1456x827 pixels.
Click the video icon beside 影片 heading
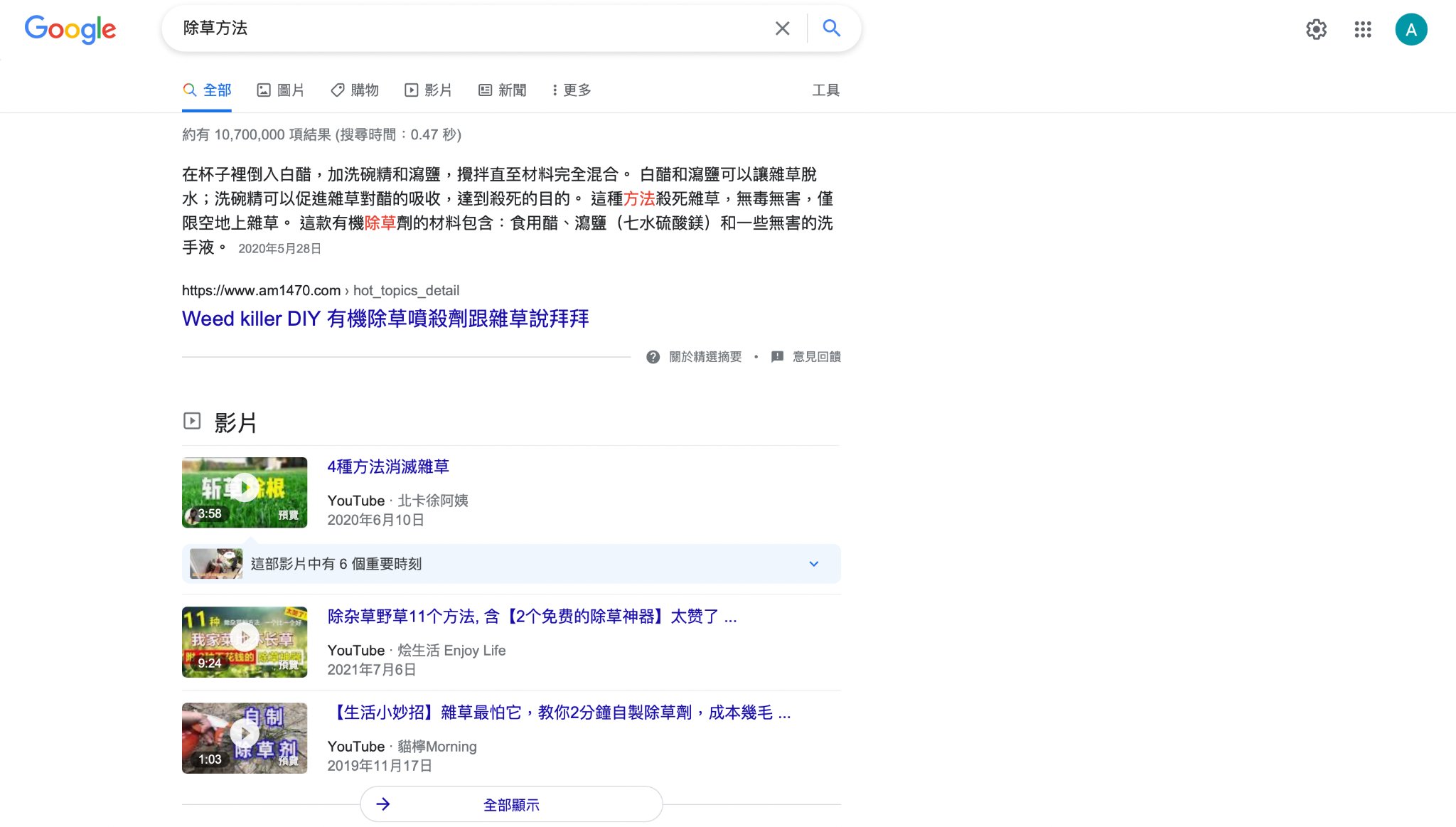(x=192, y=421)
